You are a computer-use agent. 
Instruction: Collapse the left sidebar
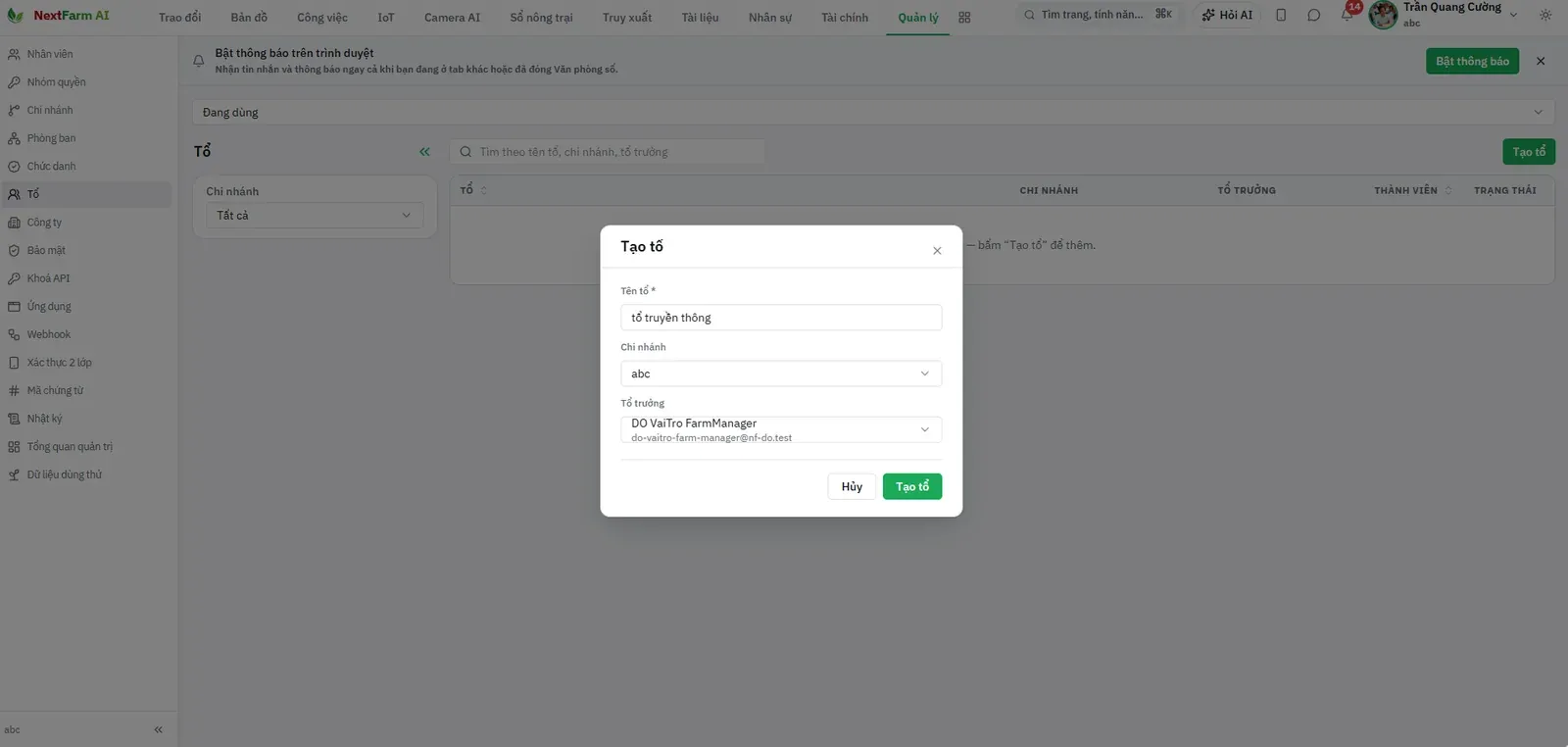pyautogui.click(x=158, y=729)
